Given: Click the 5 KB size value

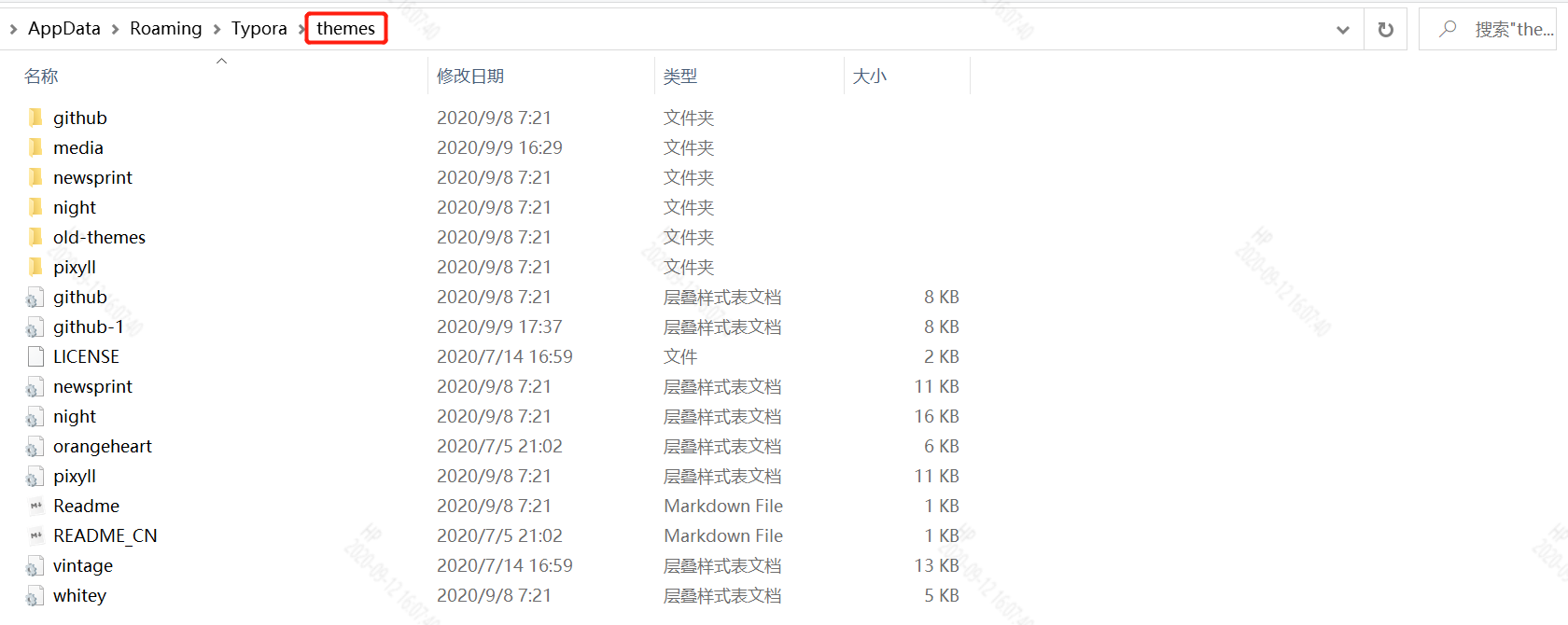Looking at the screenshot, I should [x=942, y=595].
